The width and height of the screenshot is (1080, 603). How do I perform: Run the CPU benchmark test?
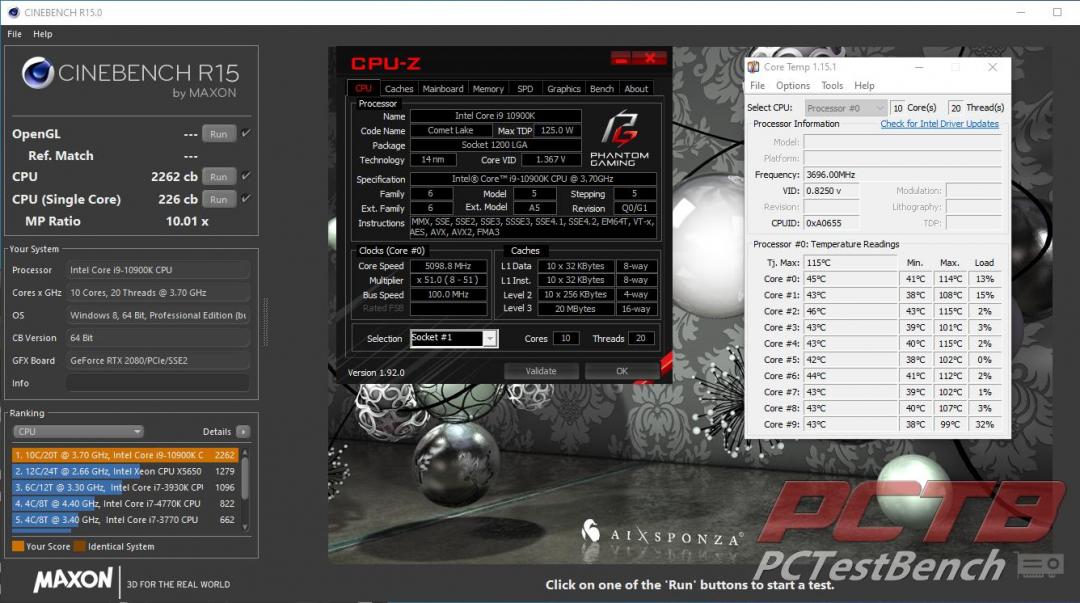click(x=219, y=177)
